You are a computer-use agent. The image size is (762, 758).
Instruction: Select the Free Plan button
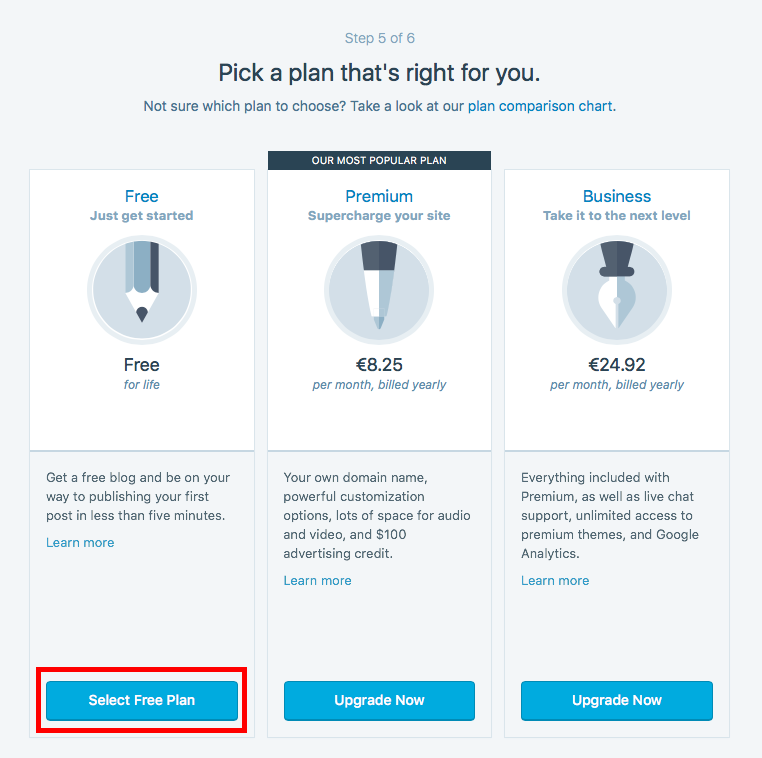(x=142, y=700)
